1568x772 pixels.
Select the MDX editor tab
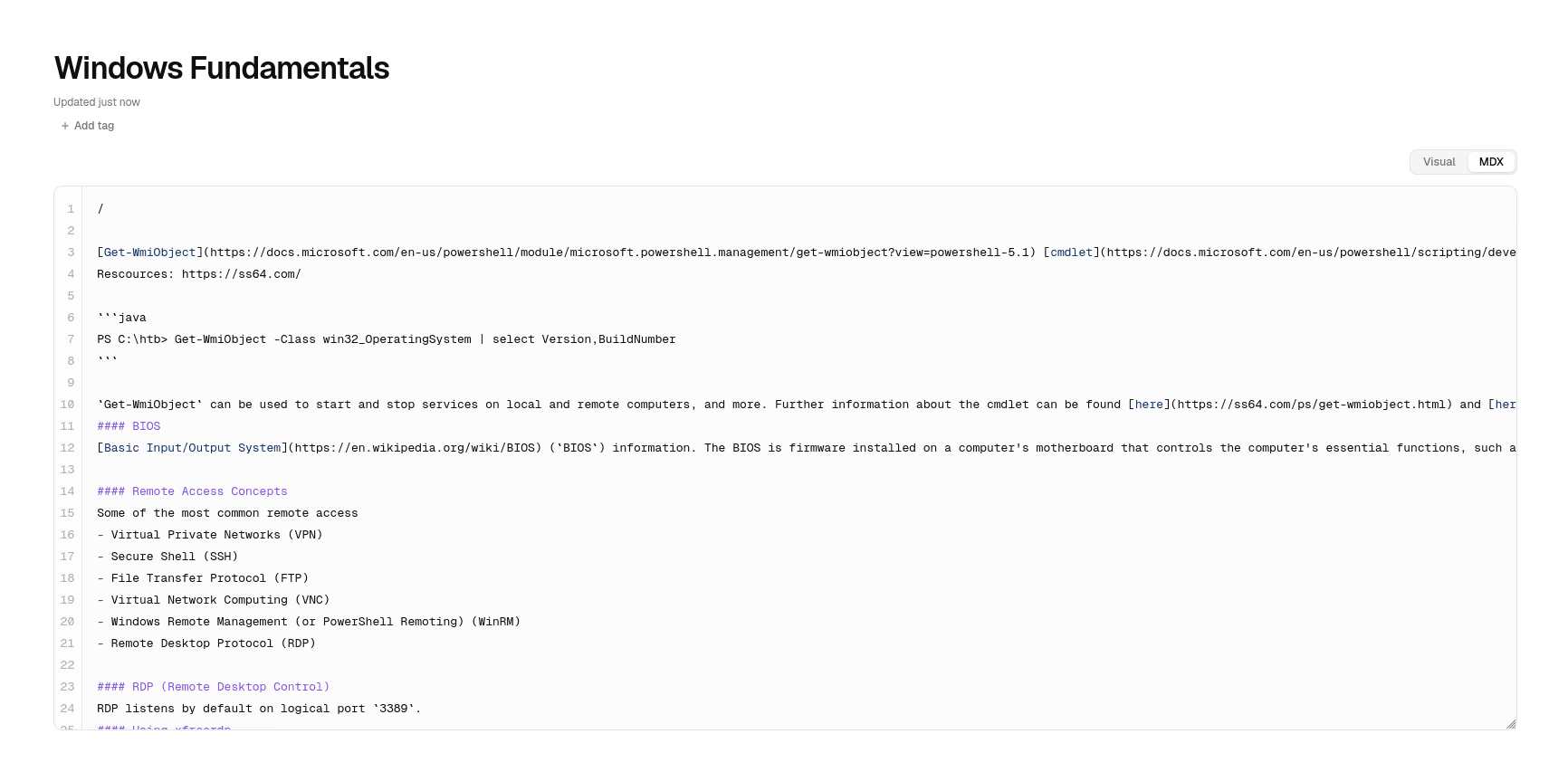pos(1491,162)
